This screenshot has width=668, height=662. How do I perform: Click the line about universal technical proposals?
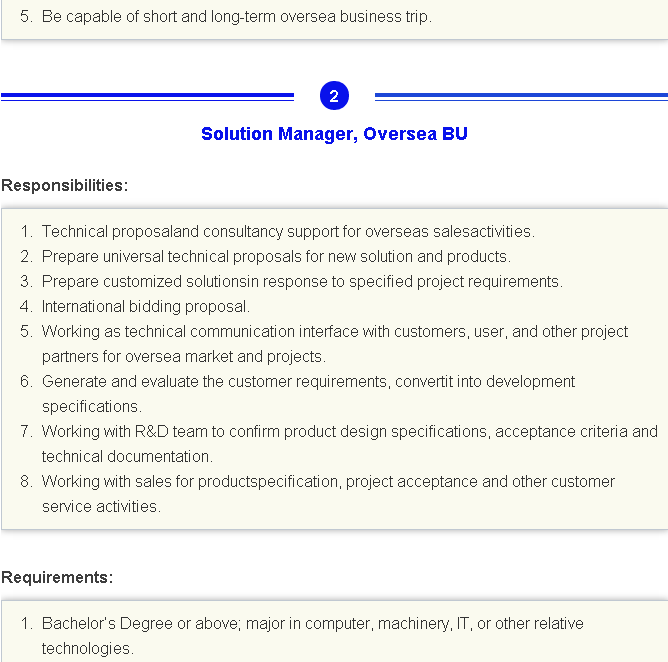pos(276,257)
